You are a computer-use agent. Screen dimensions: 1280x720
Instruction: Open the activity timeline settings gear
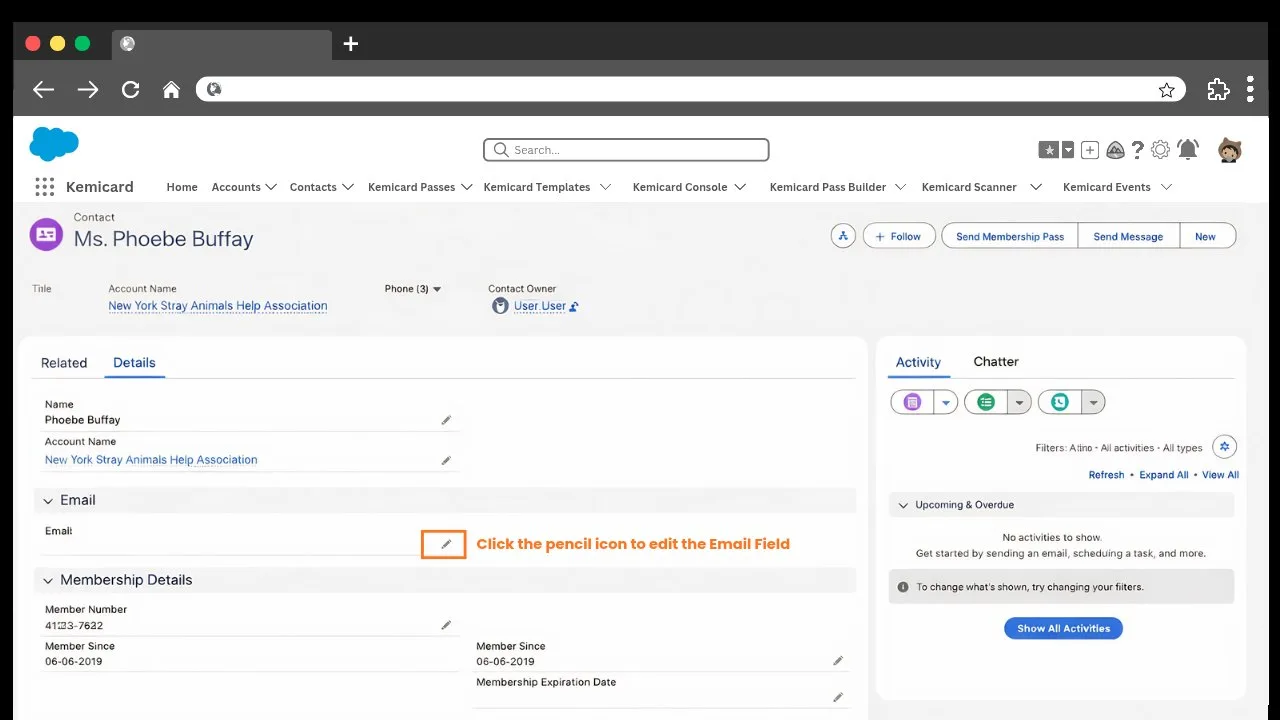[x=1225, y=447]
